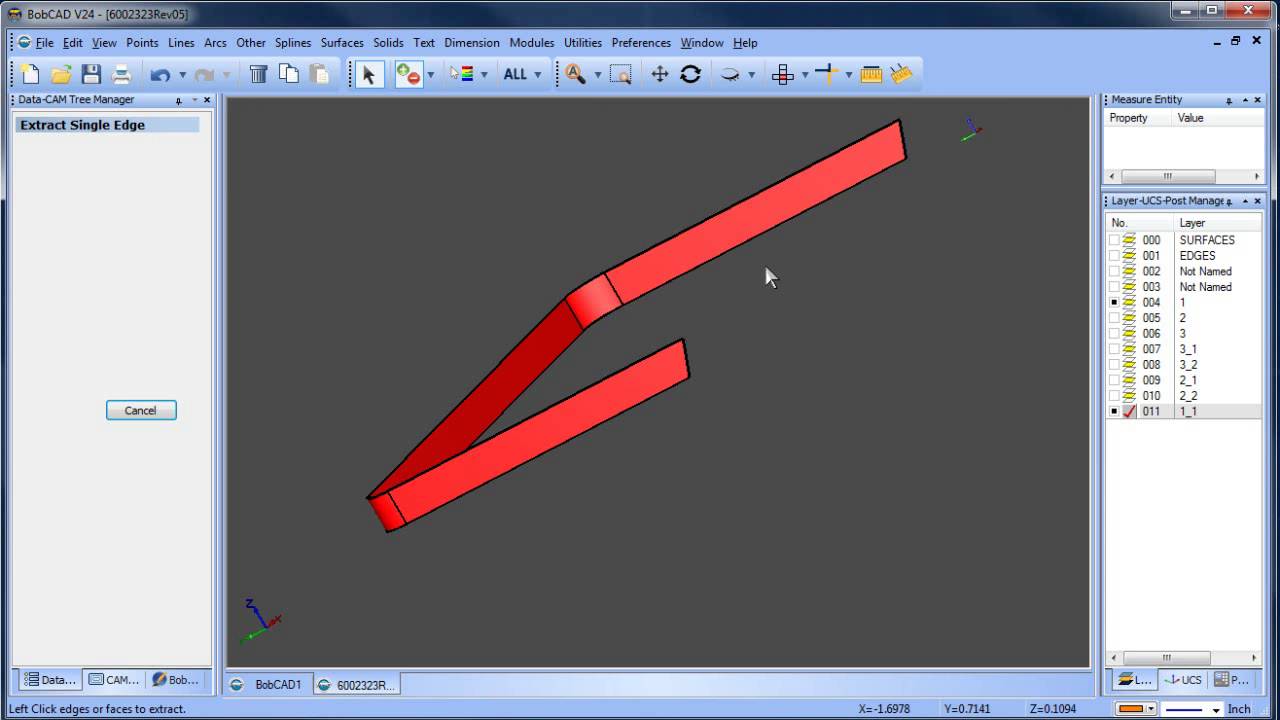Select the pan view tool
Screen dimensions: 1280x720
pyautogui.click(x=660, y=74)
